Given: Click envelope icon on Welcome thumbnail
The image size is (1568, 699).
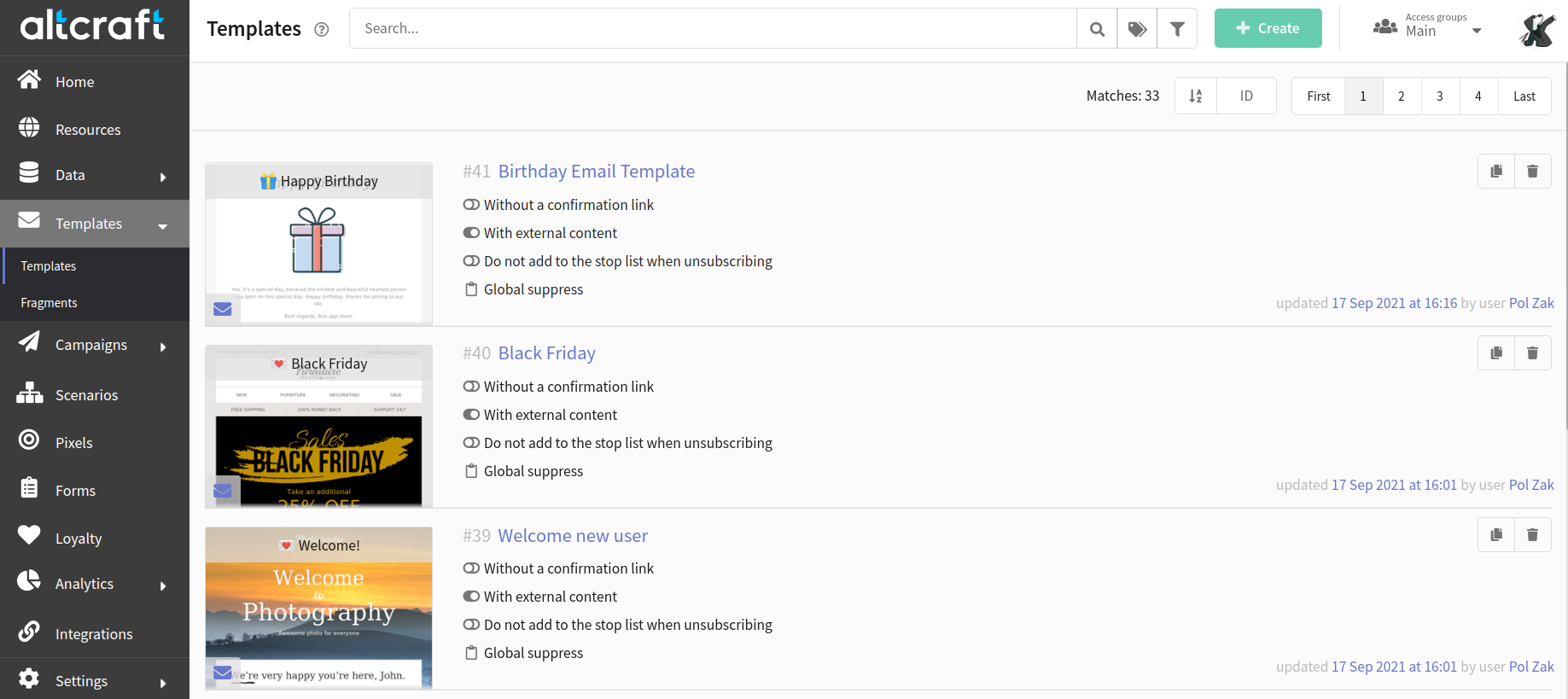Looking at the screenshot, I should pos(223,673).
